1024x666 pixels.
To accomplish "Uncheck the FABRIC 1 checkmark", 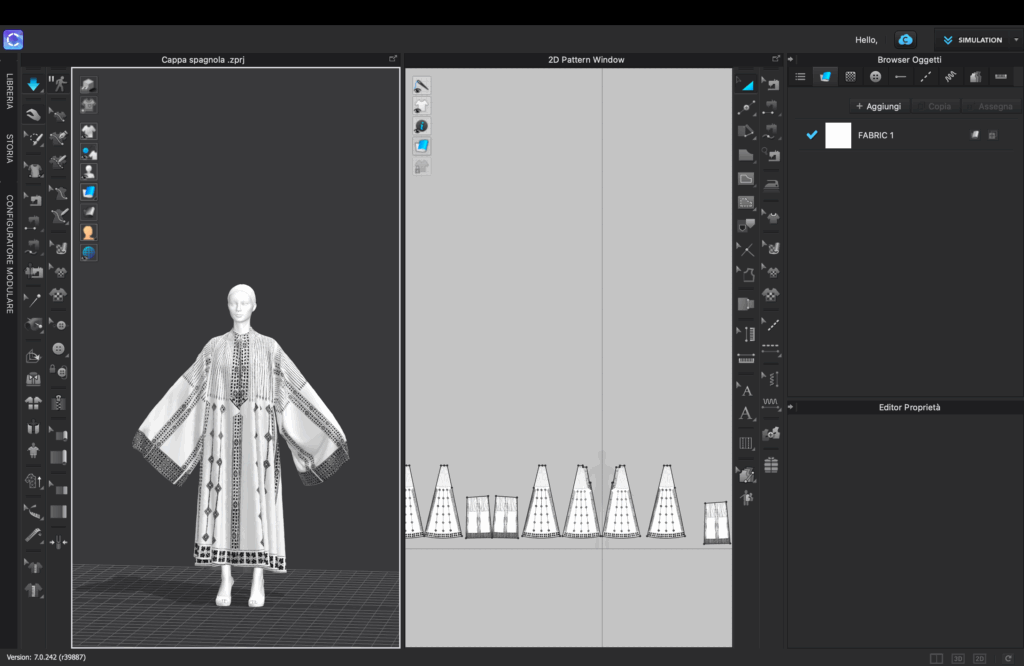I will 812,135.
